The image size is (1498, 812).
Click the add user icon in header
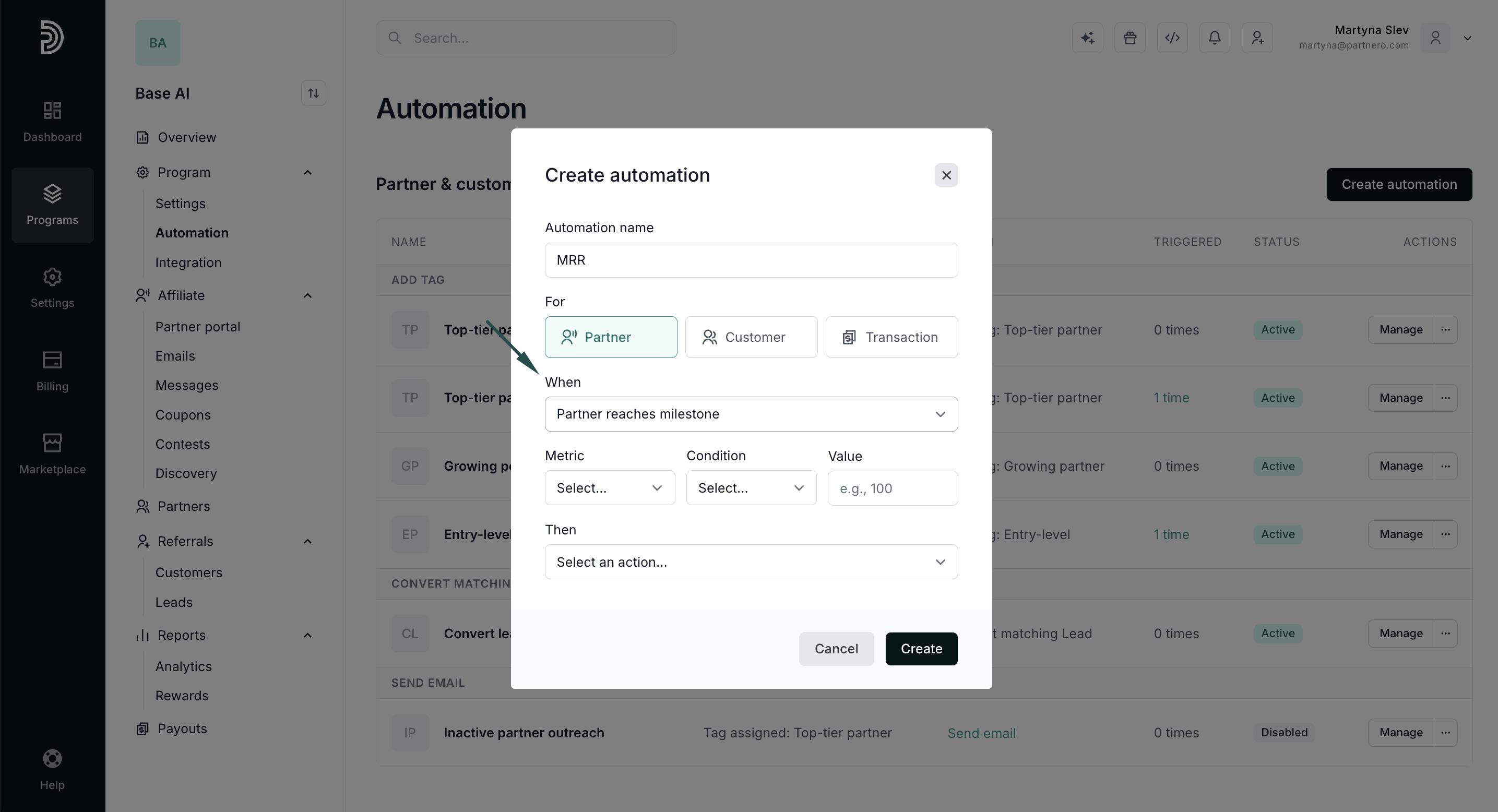coord(1257,38)
